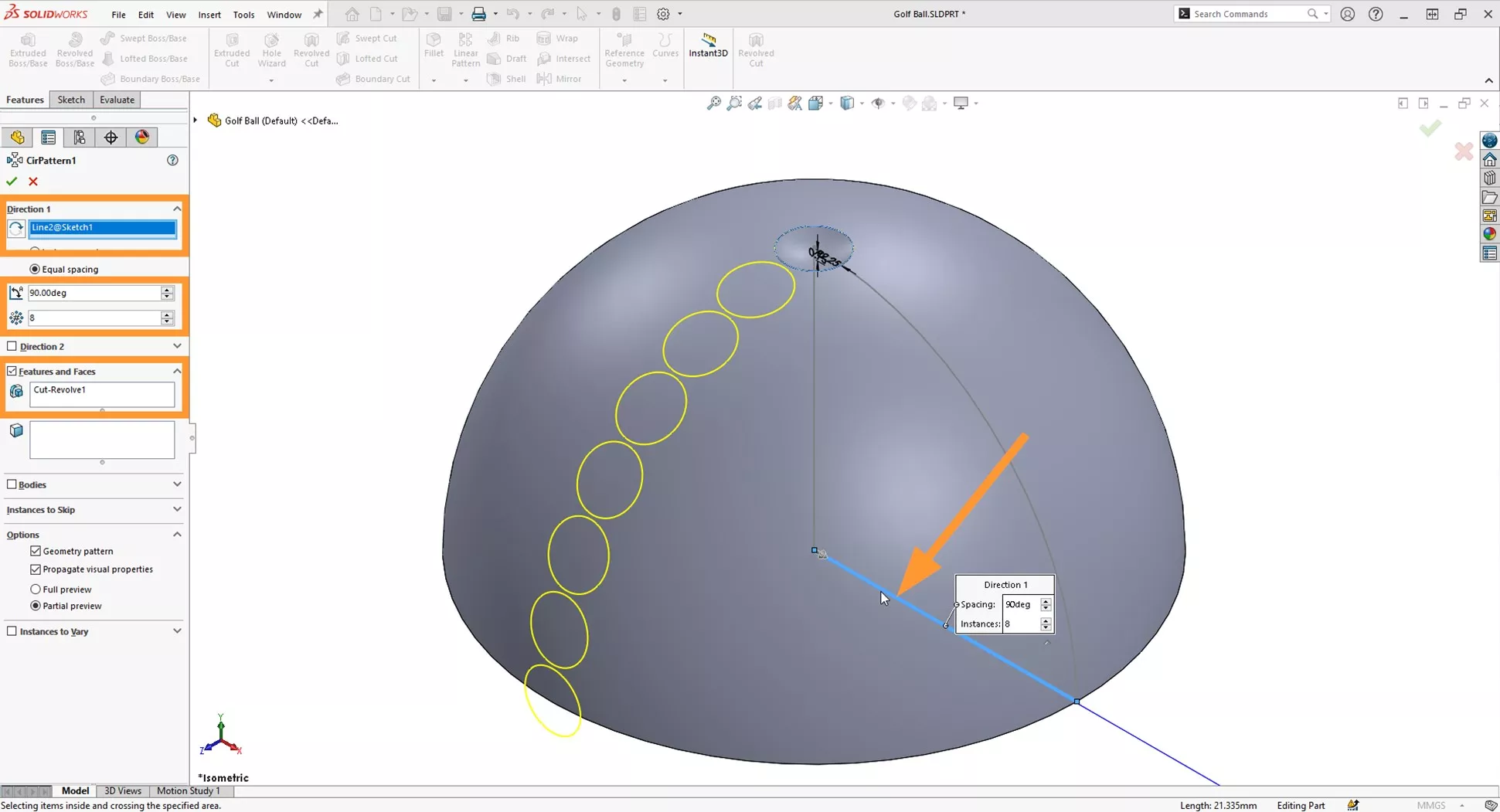Enable the Full preview option

[36, 589]
